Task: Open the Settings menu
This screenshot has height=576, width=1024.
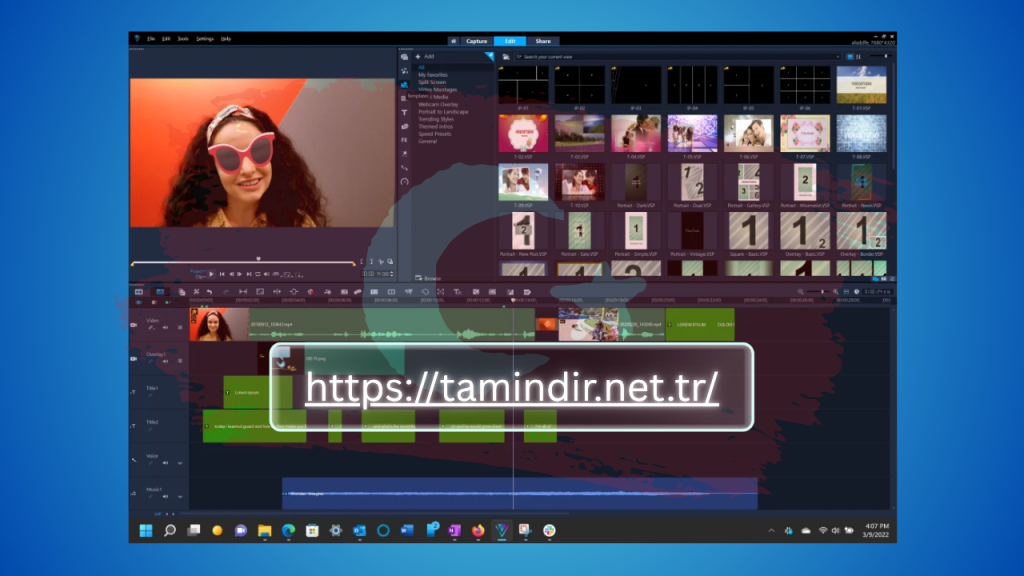Action: 204,39
